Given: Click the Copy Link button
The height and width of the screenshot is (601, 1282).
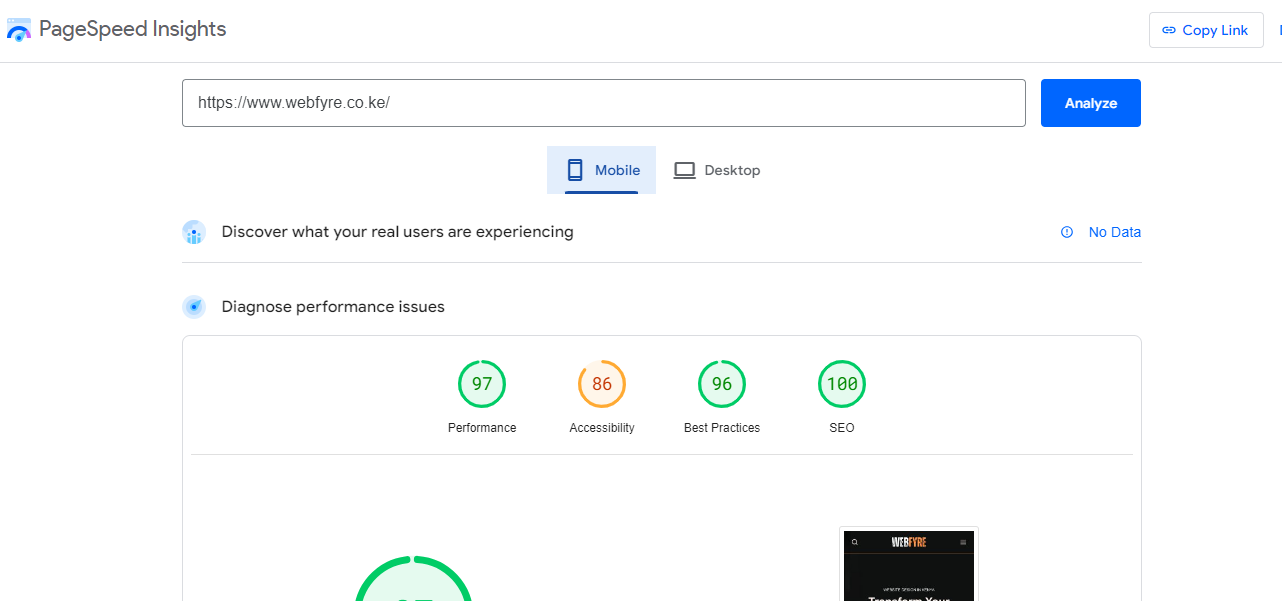Looking at the screenshot, I should pyautogui.click(x=1206, y=29).
